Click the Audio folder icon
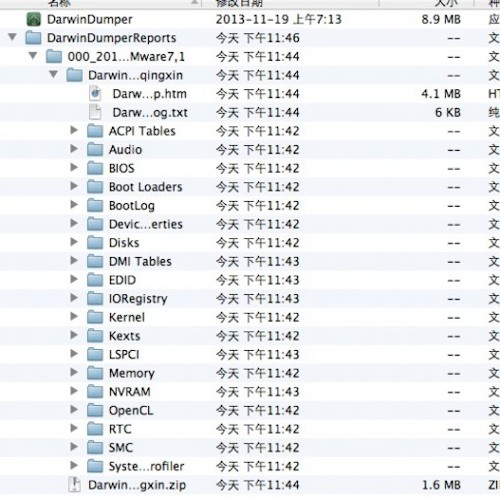Image resolution: width=500 pixels, height=497 pixels. tap(95, 150)
